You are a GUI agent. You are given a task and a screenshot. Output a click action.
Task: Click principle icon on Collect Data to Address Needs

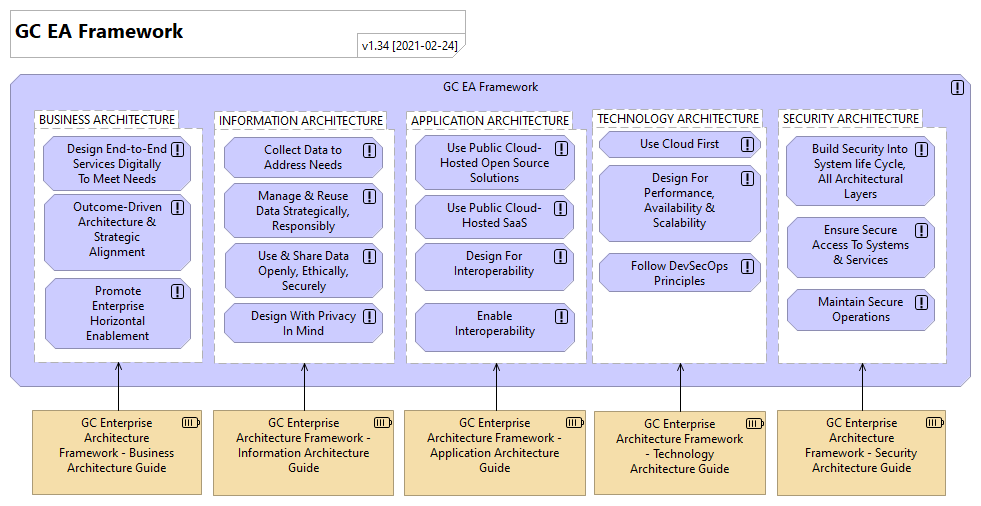[370, 150]
